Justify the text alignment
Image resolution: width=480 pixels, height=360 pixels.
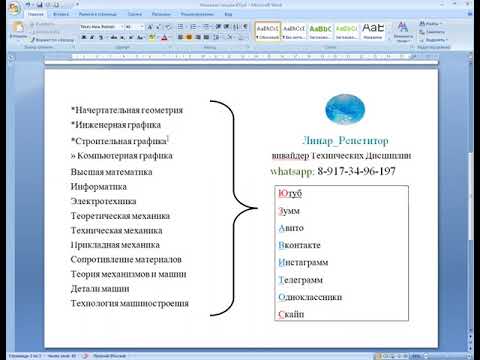click(206, 37)
